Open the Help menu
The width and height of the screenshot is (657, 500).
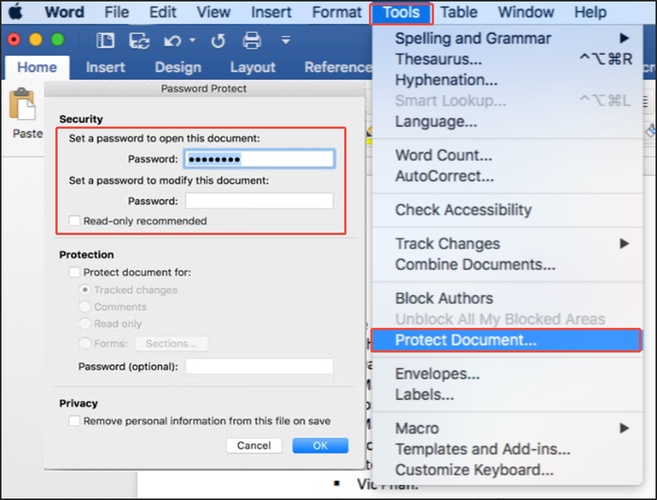point(590,12)
